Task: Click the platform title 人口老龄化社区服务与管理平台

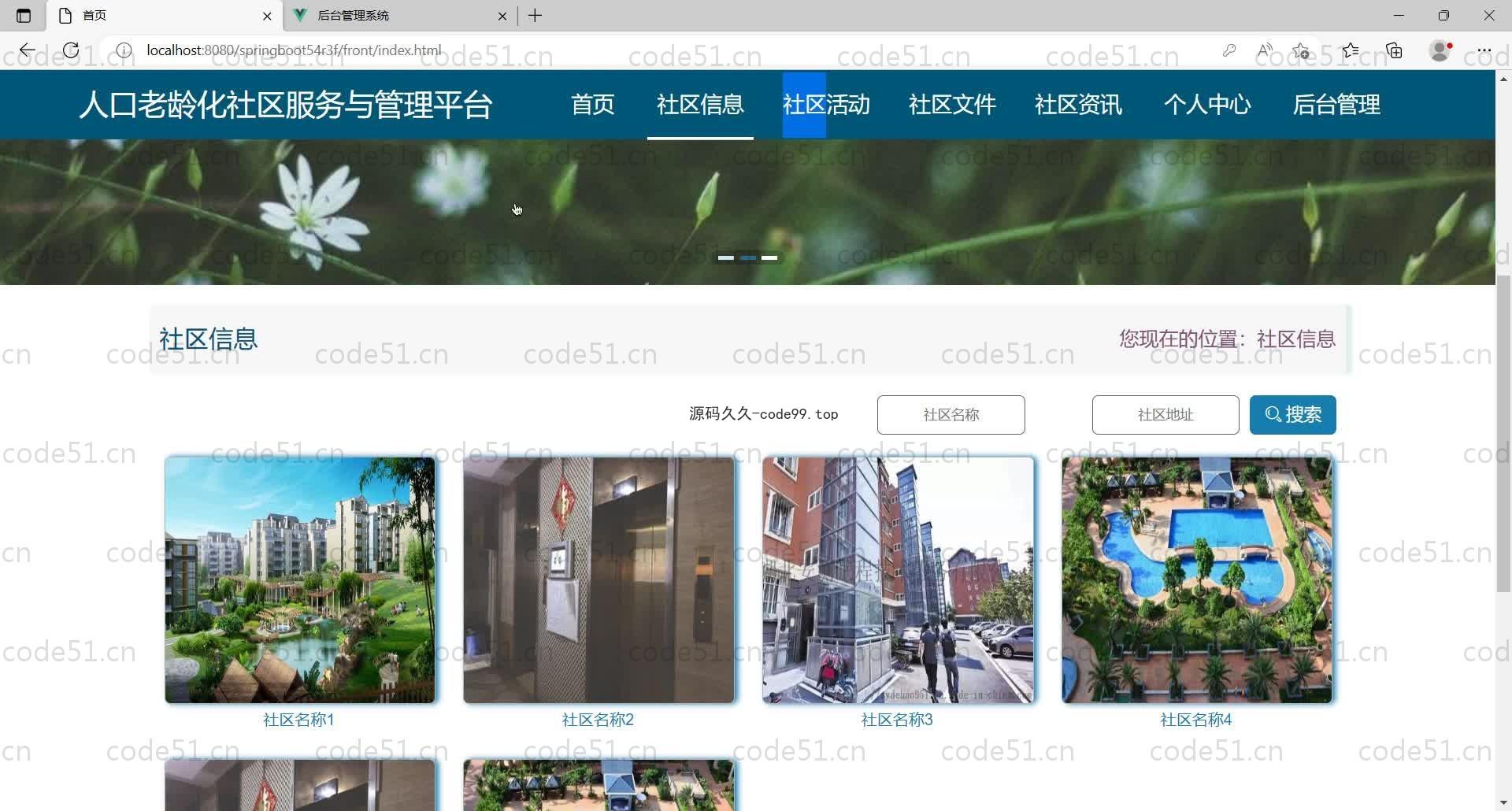Action: click(286, 105)
